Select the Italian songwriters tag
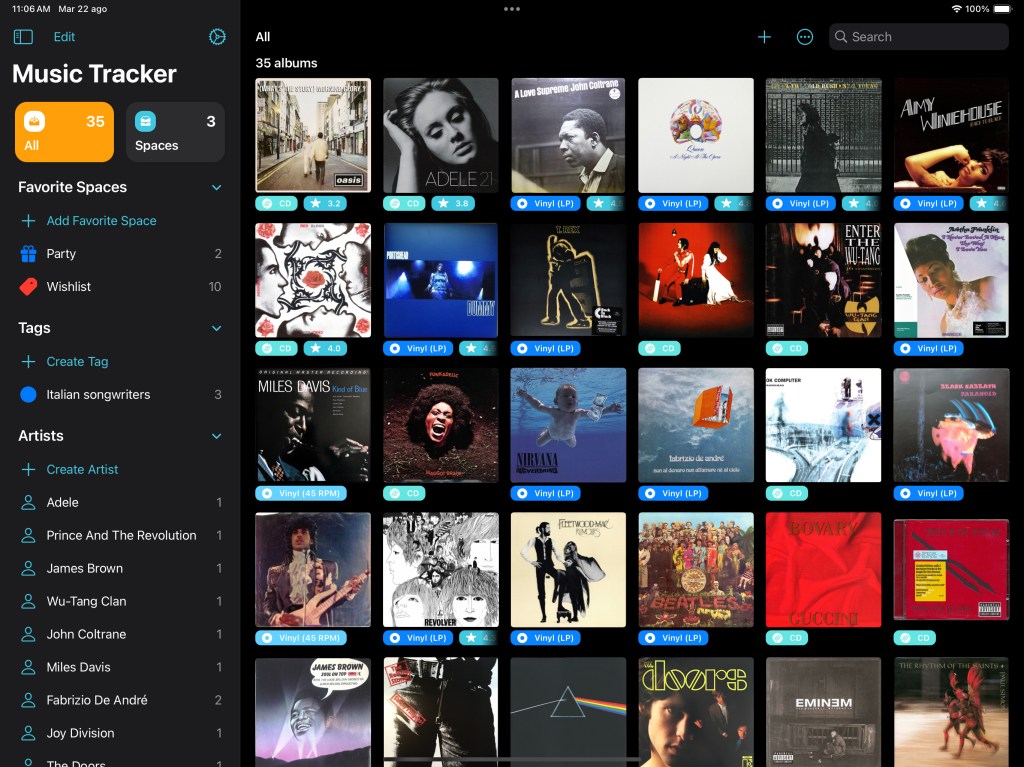The height and width of the screenshot is (767, 1024). coord(120,395)
